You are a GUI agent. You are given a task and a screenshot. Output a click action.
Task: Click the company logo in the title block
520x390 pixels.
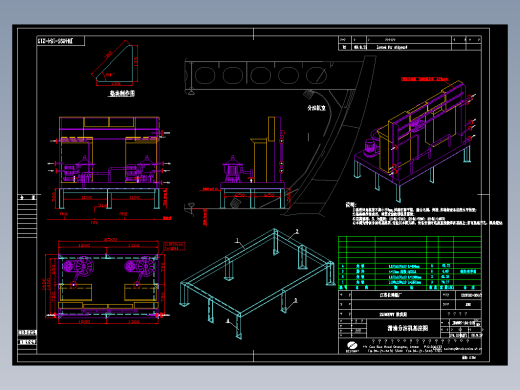coord(352,346)
